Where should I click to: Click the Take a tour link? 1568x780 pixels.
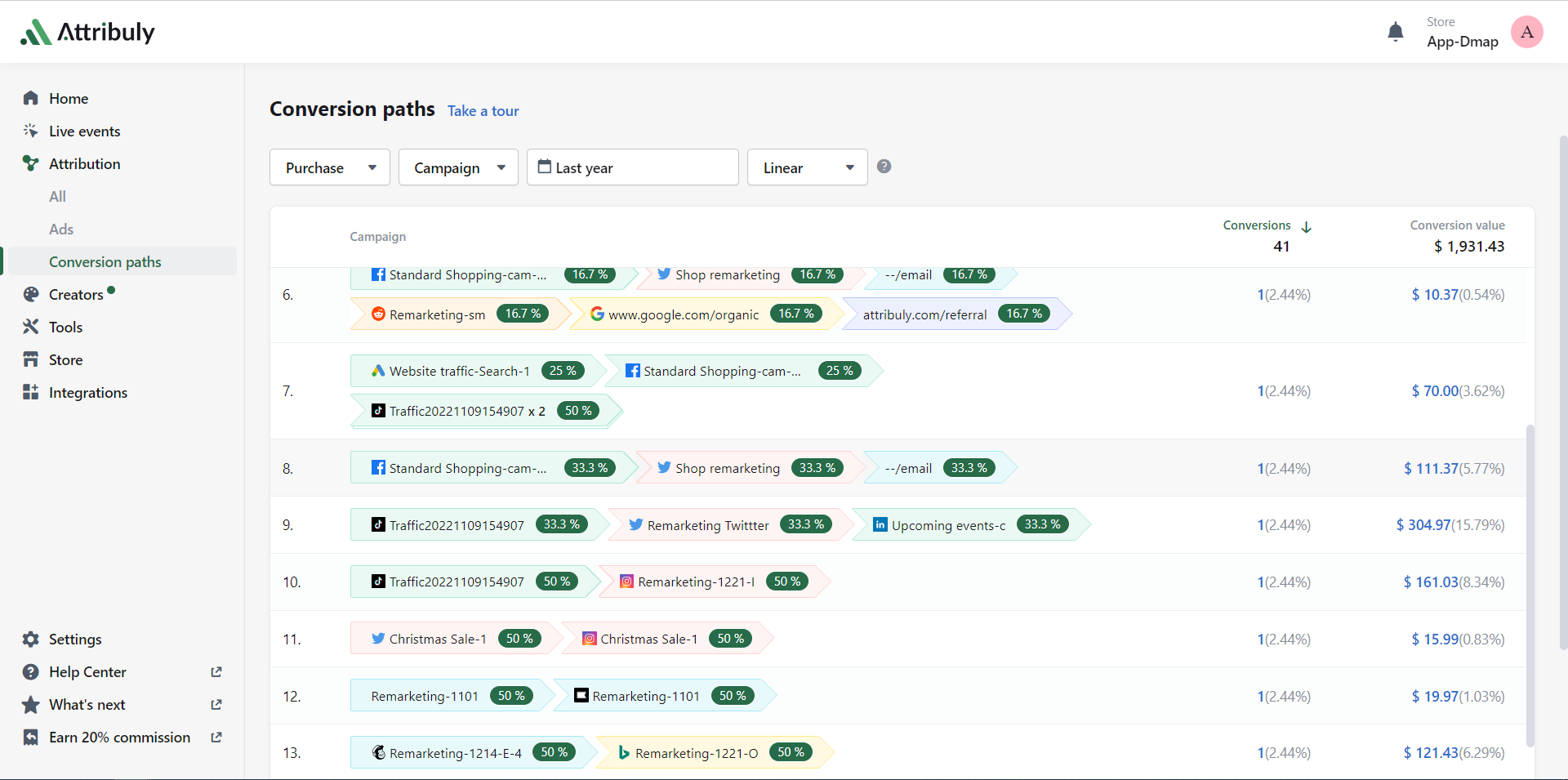(483, 111)
